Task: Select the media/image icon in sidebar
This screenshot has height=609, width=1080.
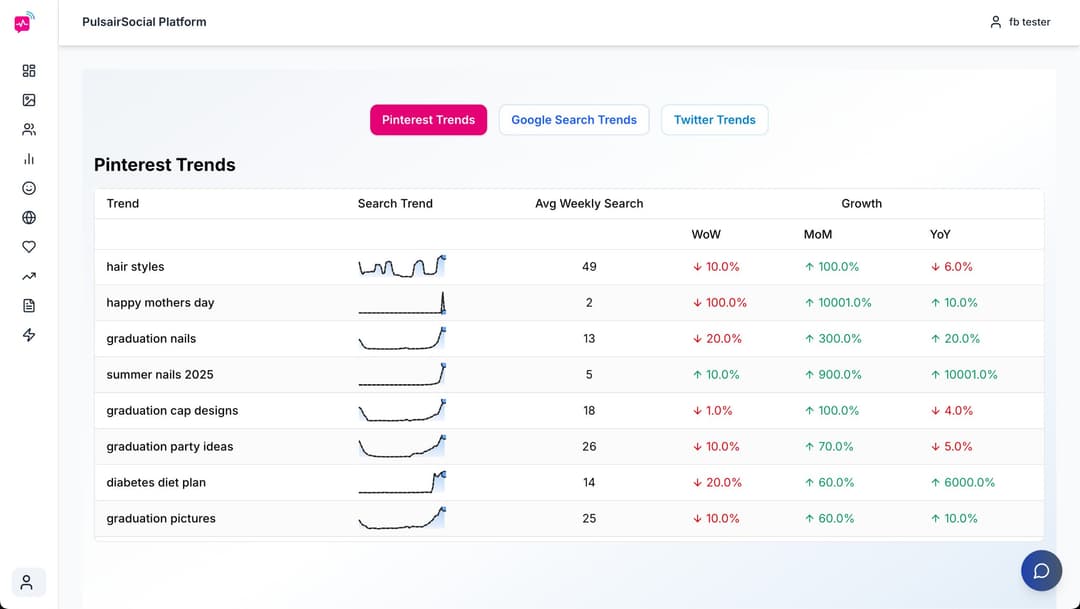Action: click(28, 99)
